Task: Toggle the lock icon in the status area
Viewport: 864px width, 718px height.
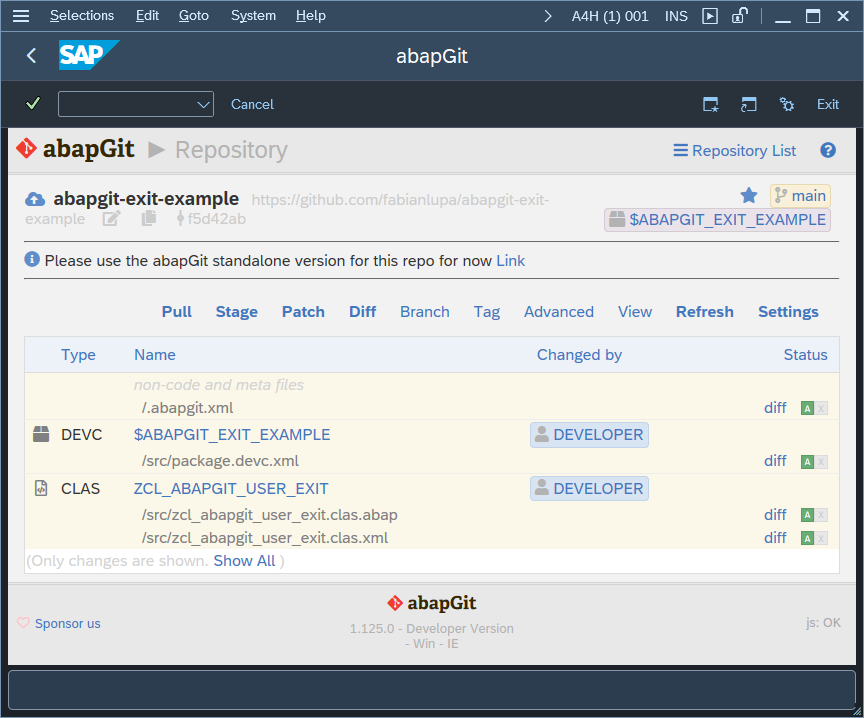Action: [739, 16]
